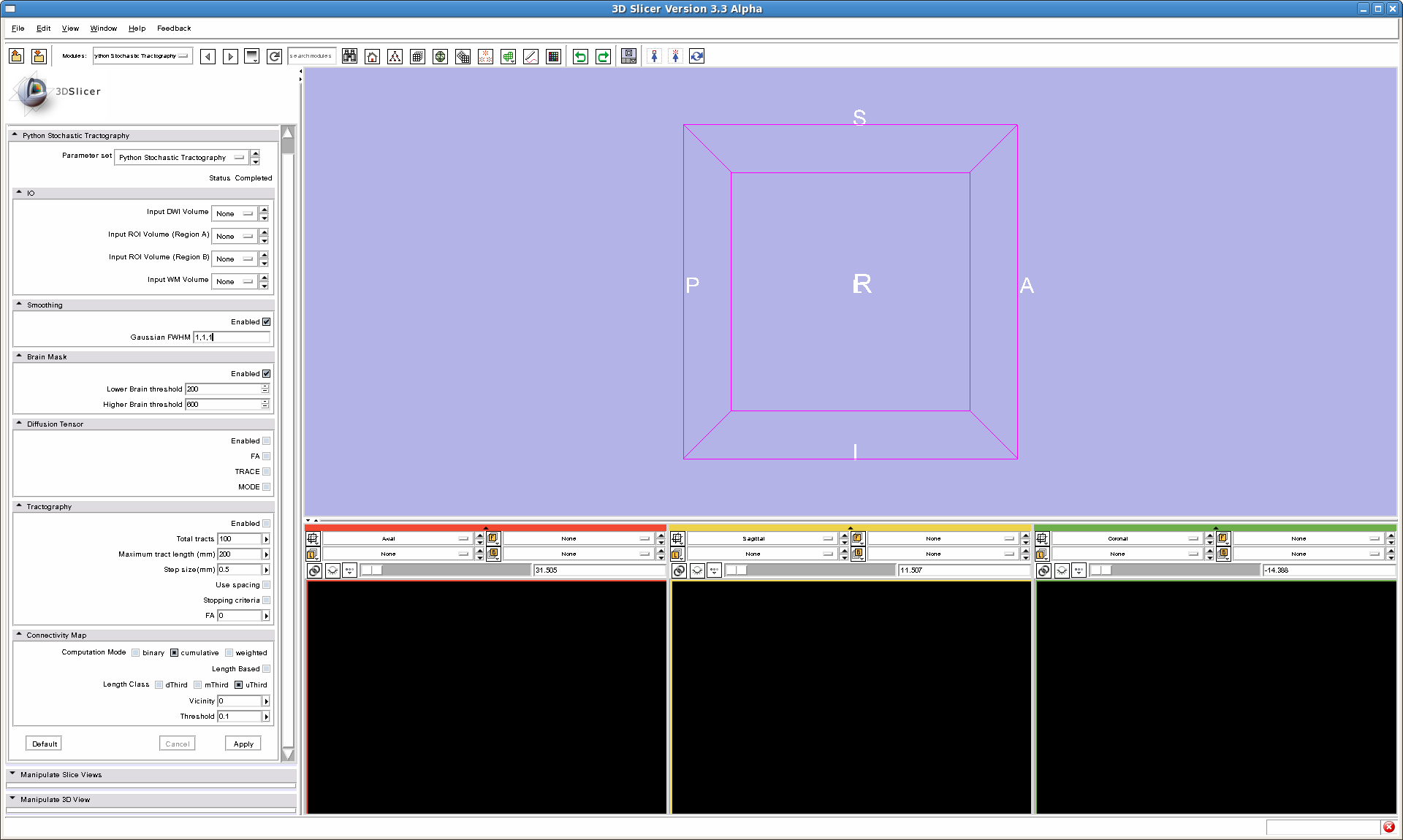Click the colors grid module icon
1403x840 pixels.
[553, 56]
